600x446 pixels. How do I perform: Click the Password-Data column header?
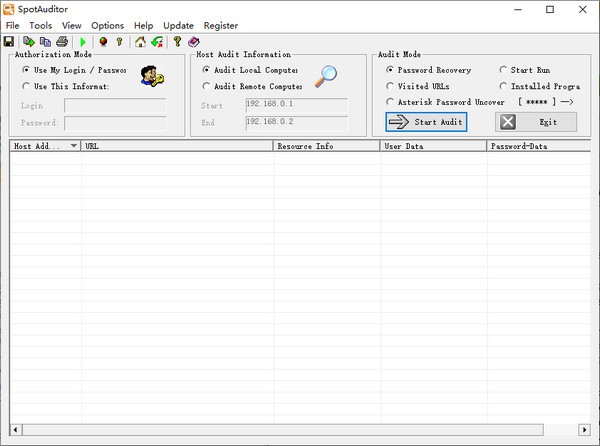pyautogui.click(x=539, y=146)
